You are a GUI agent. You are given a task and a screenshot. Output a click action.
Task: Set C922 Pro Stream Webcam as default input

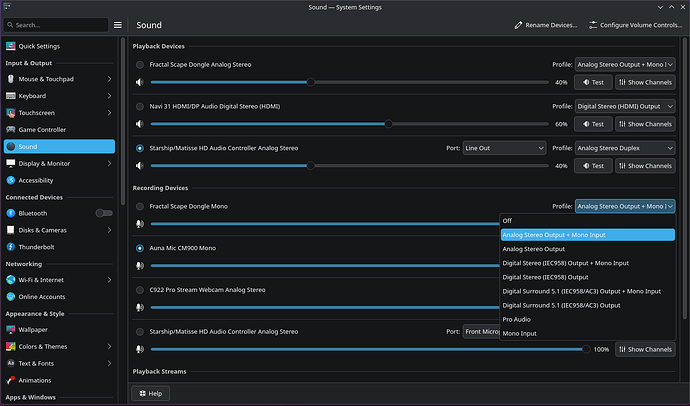click(139, 290)
